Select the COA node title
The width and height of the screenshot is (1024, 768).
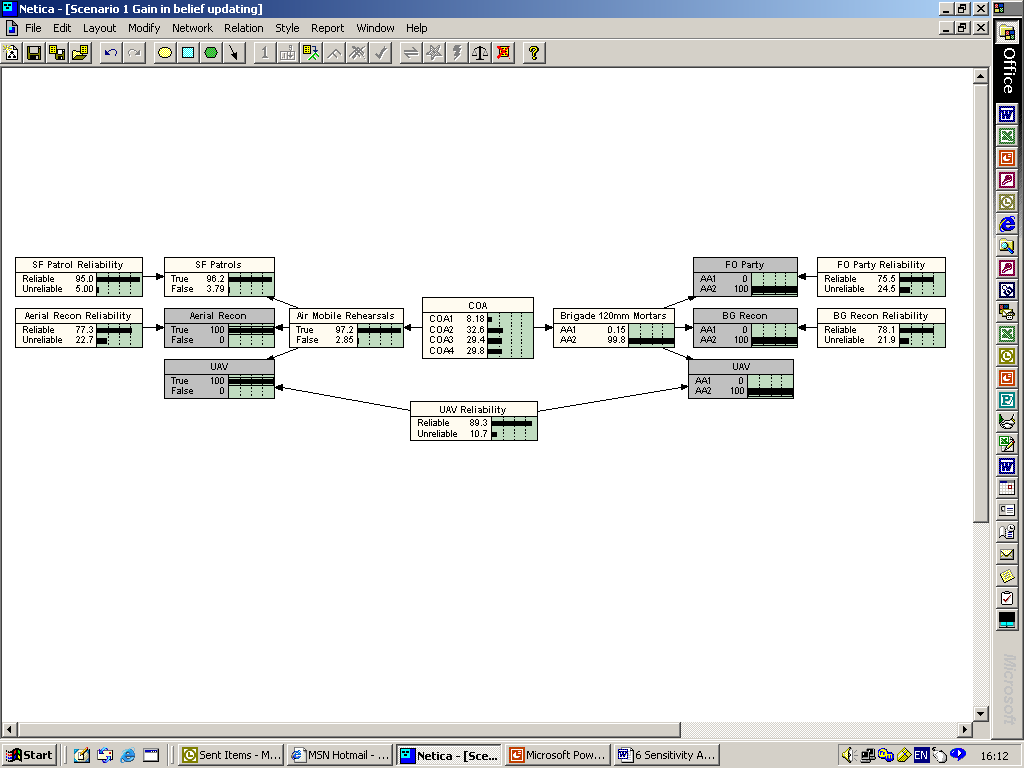477,306
